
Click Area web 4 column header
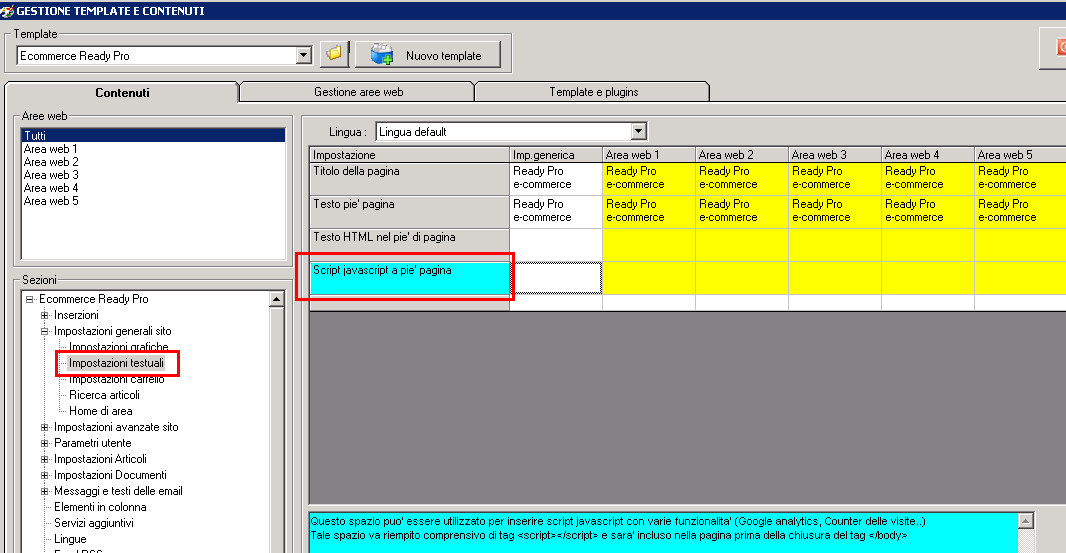928,155
